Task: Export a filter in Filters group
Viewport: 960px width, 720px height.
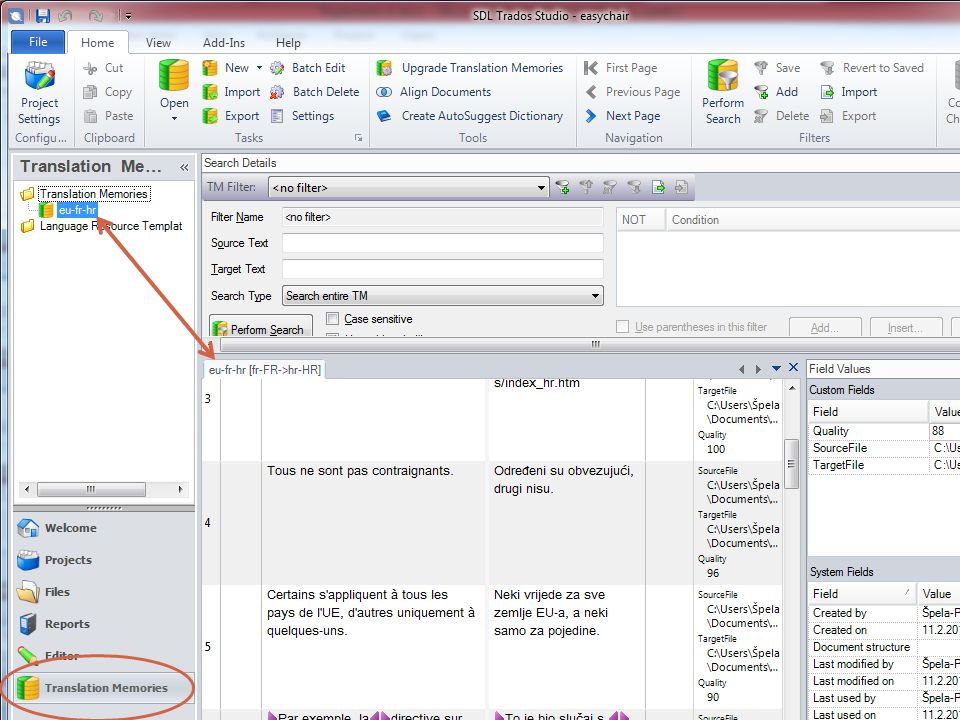Action: click(848, 116)
